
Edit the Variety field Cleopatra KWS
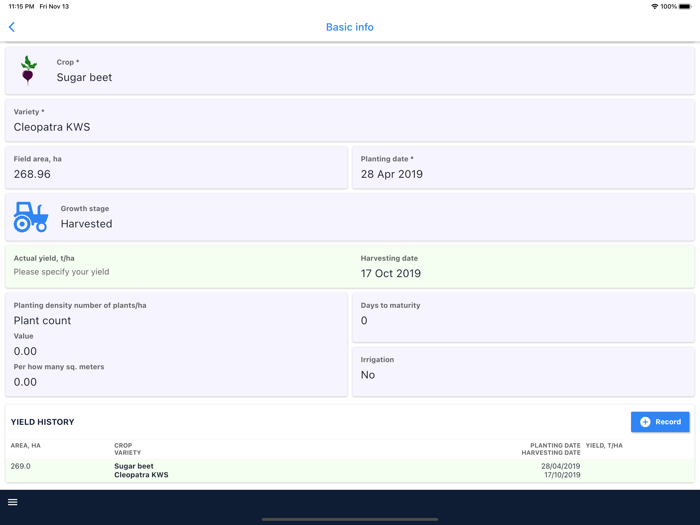point(350,121)
